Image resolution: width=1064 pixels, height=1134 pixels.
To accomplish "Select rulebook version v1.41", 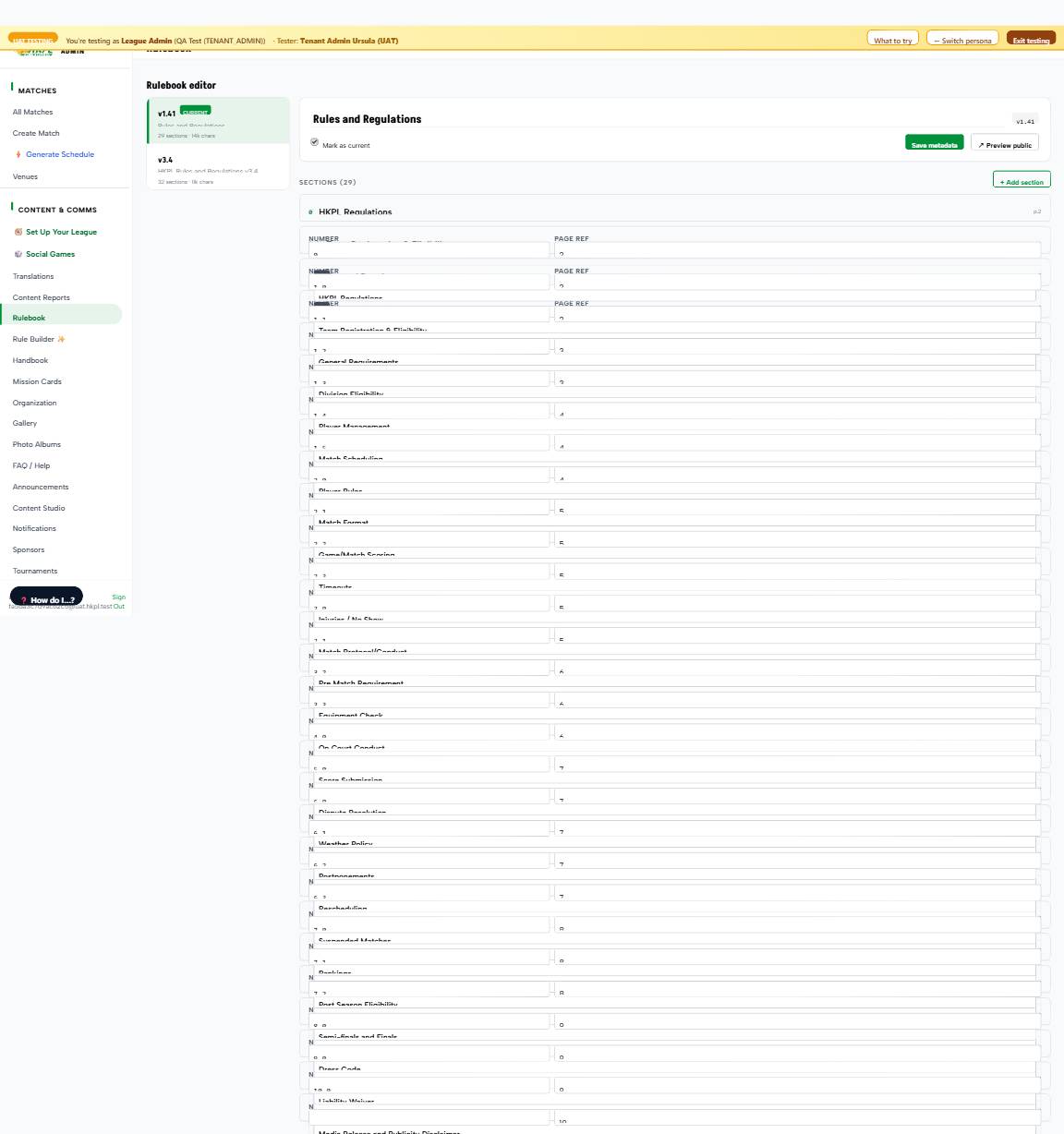I will [218, 121].
